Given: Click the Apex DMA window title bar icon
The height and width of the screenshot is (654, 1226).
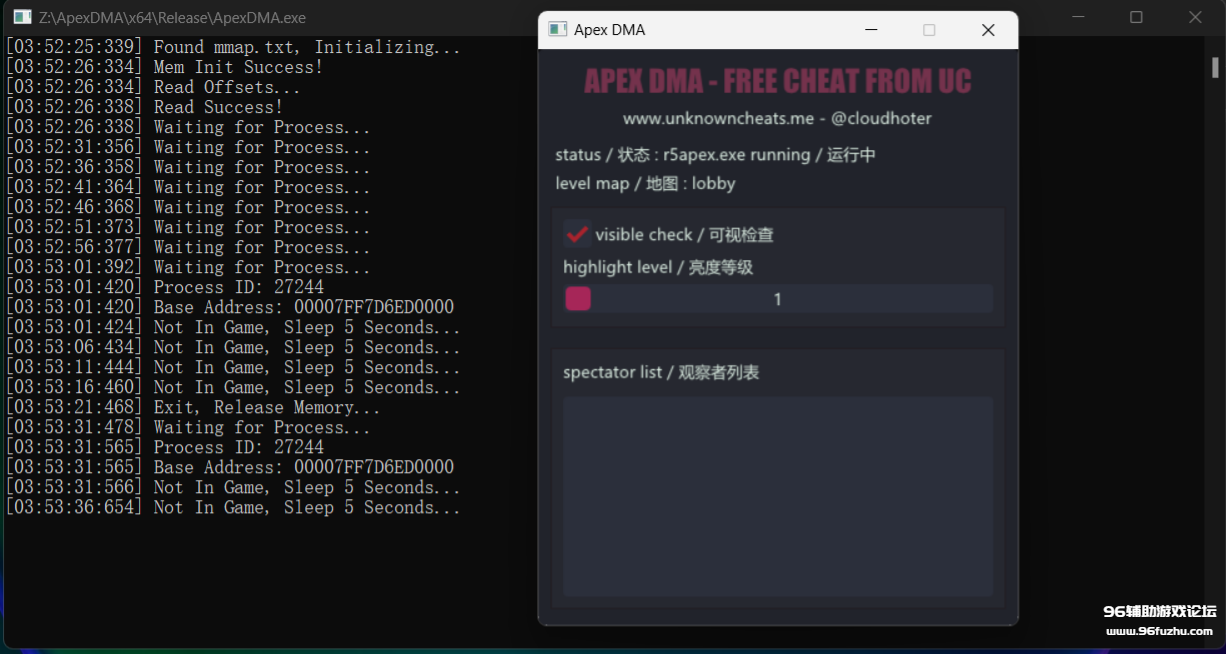Looking at the screenshot, I should [558, 30].
